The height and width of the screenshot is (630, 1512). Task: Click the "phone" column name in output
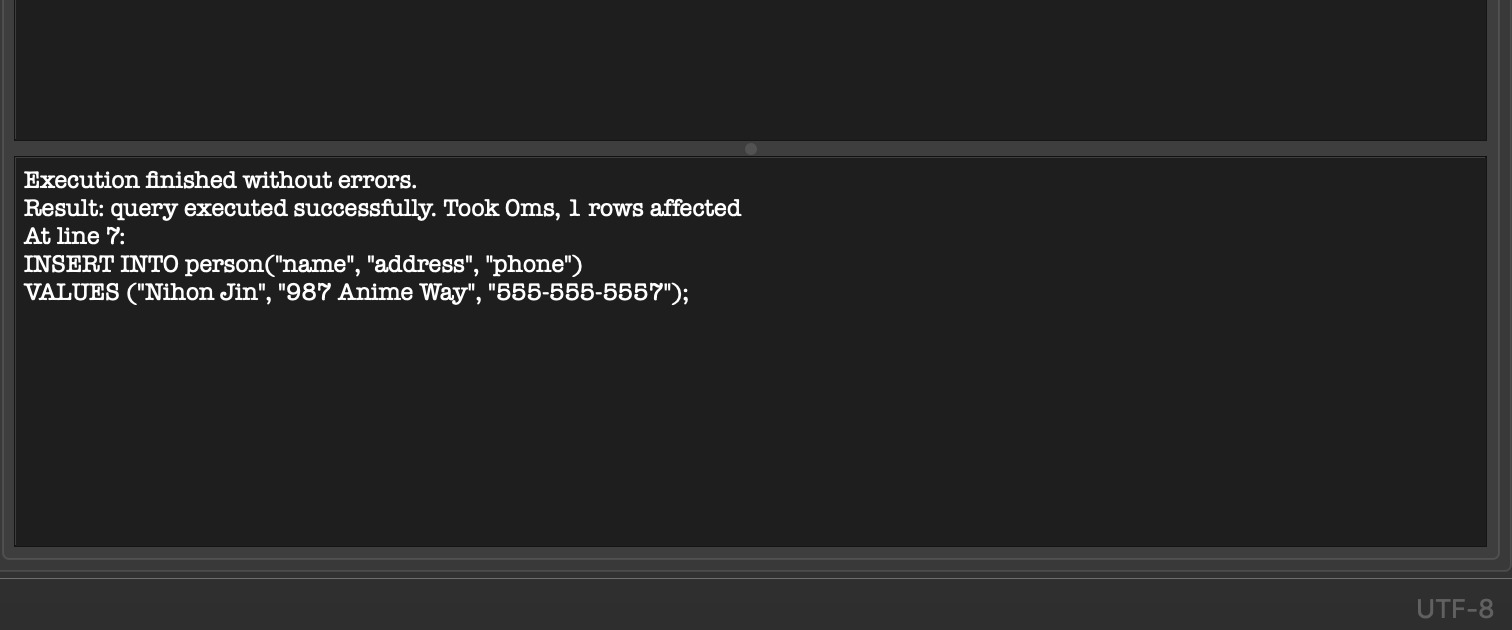coord(530,264)
